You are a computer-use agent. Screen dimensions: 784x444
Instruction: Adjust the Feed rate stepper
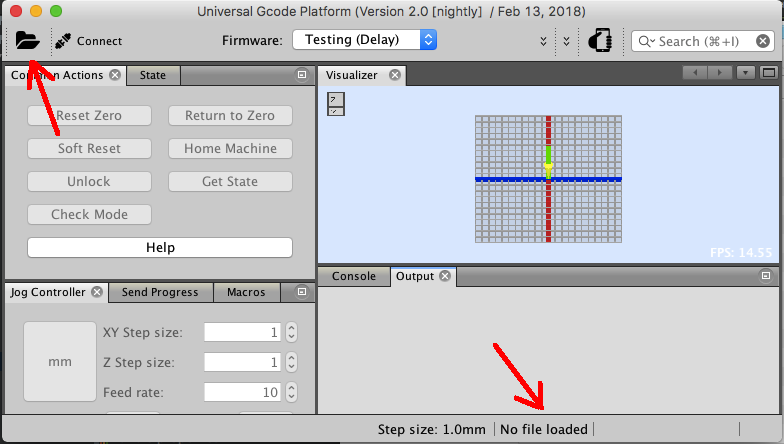(x=292, y=392)
